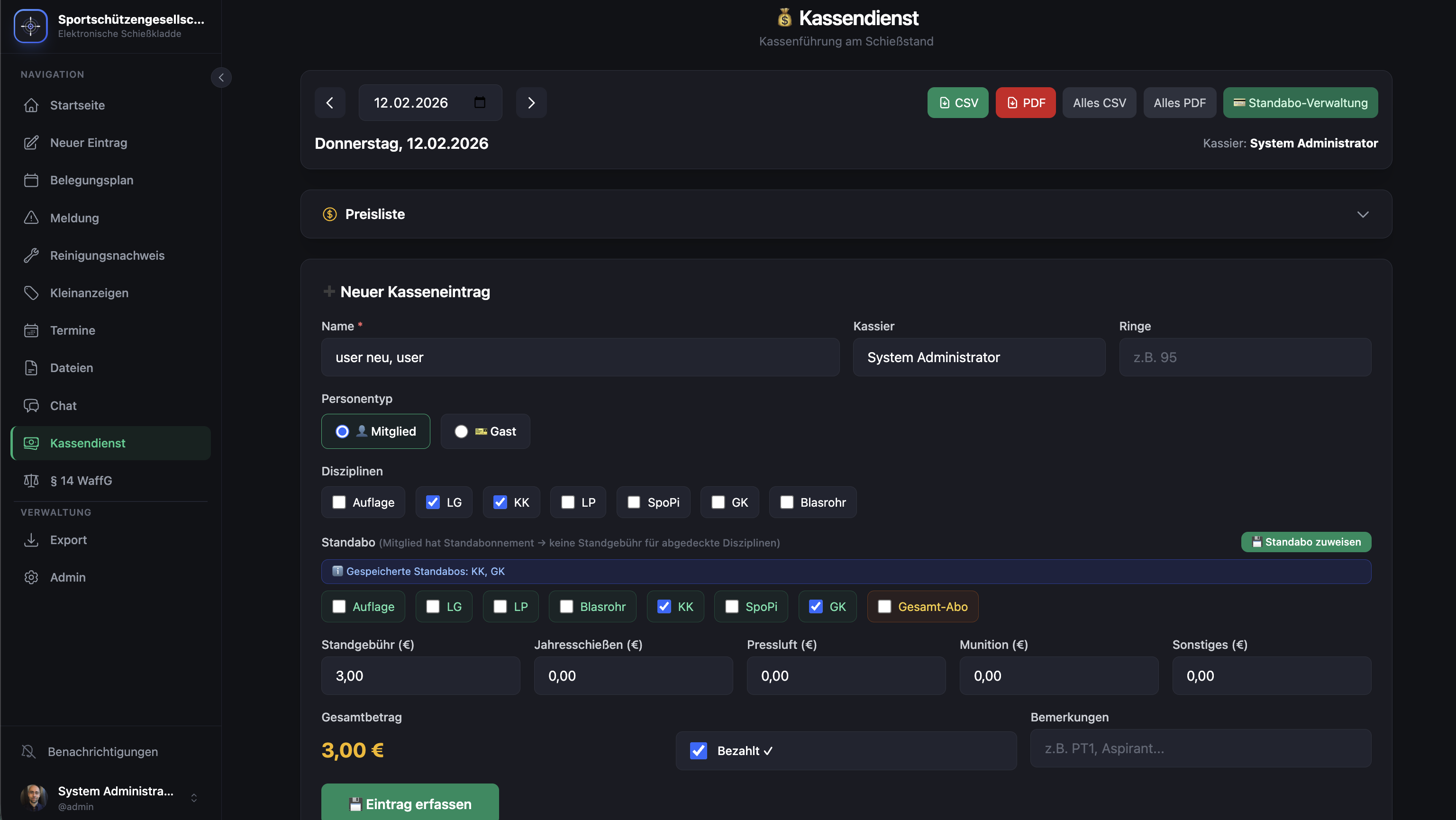Uncheck the Bezahlt checkbox
Screen dimensions: 1456x820
coord(699,750)
